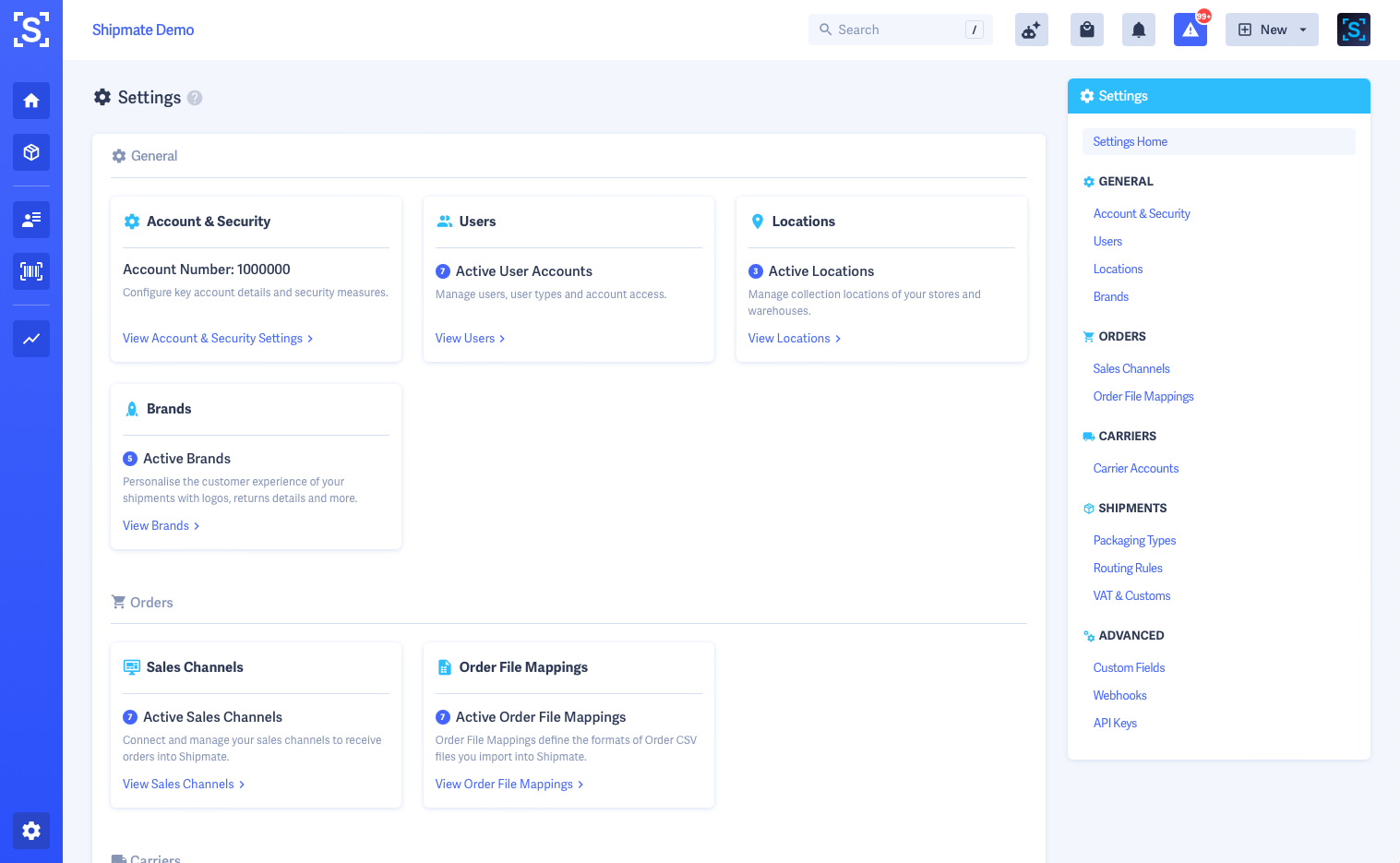Click the Users people card icon
Viewport: 1400px width, 863px height.
click(445, 222)
